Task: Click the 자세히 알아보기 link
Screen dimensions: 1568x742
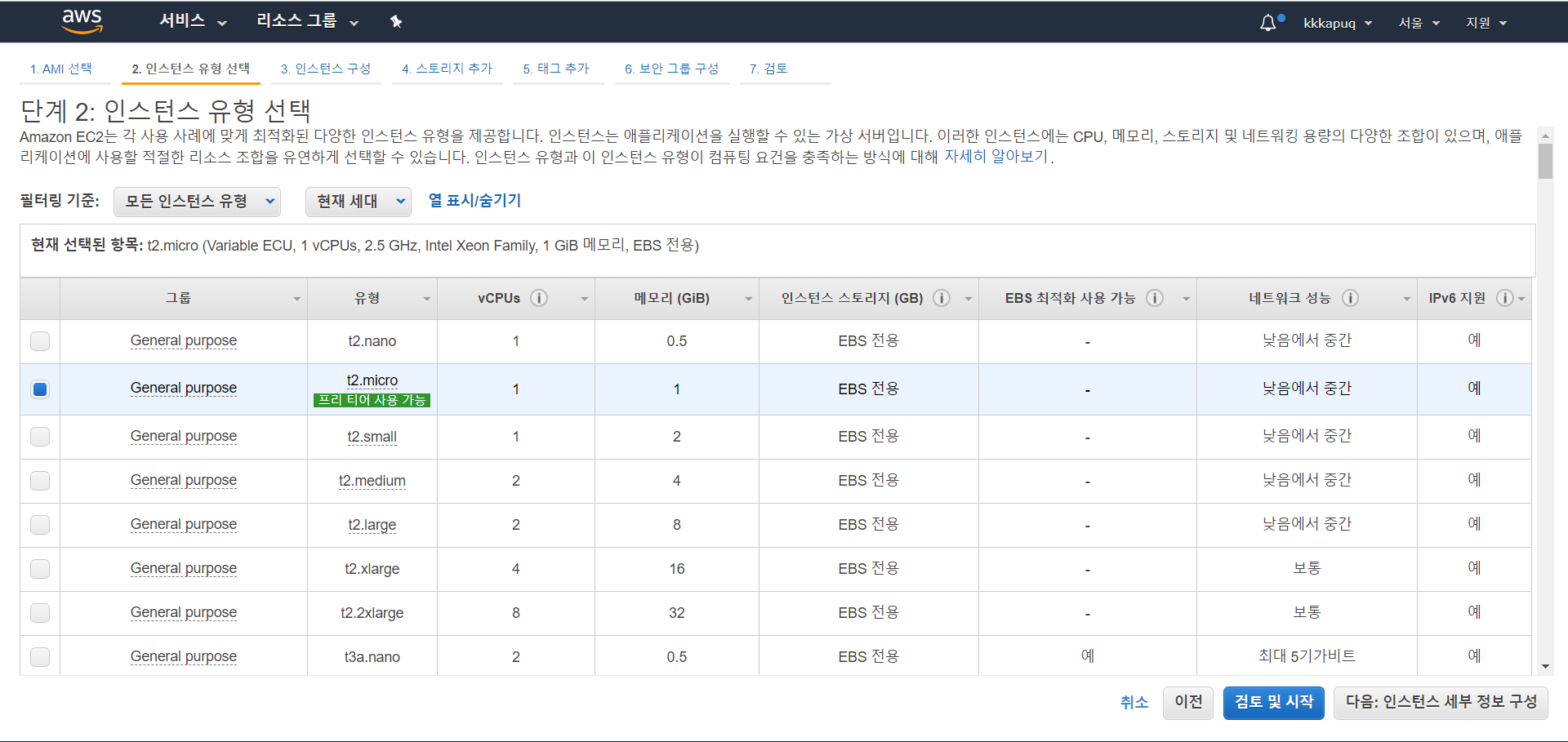Action: (x=996, y=157)
